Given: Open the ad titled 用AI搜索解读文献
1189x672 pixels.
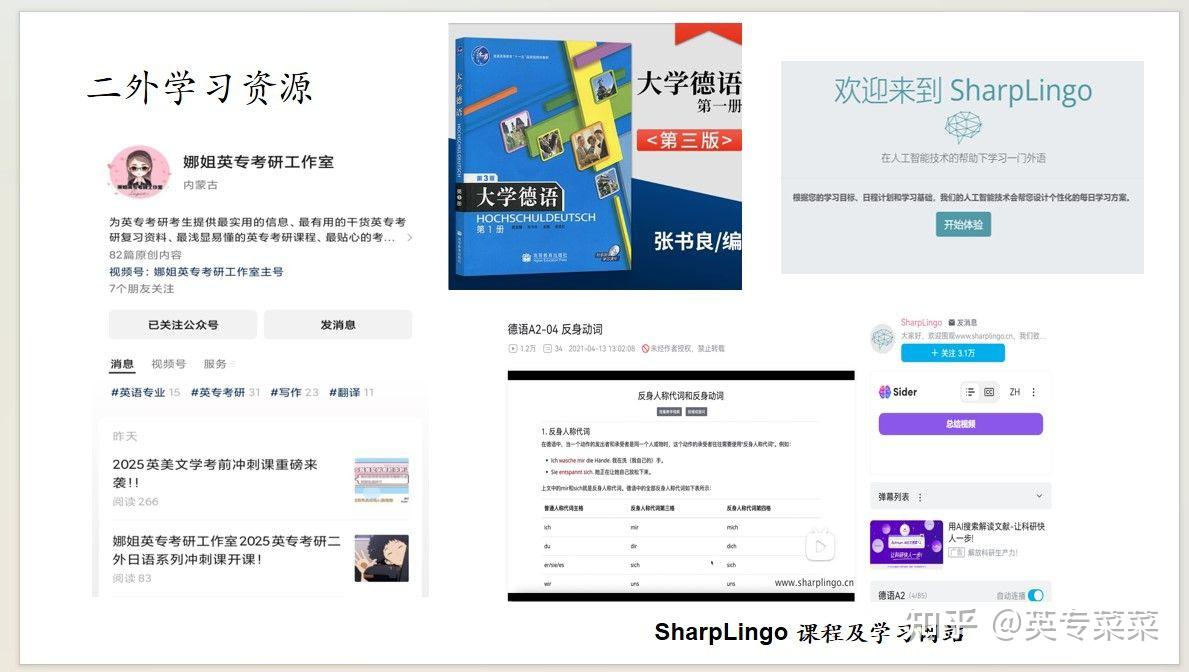Looking at the screenshot, I should pos(996,532).
